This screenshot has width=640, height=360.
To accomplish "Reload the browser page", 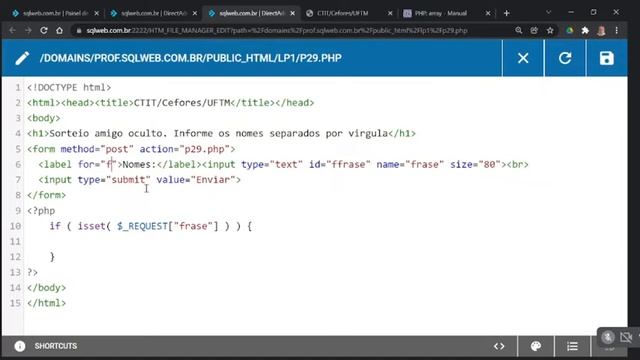I will tap(44, 30).
